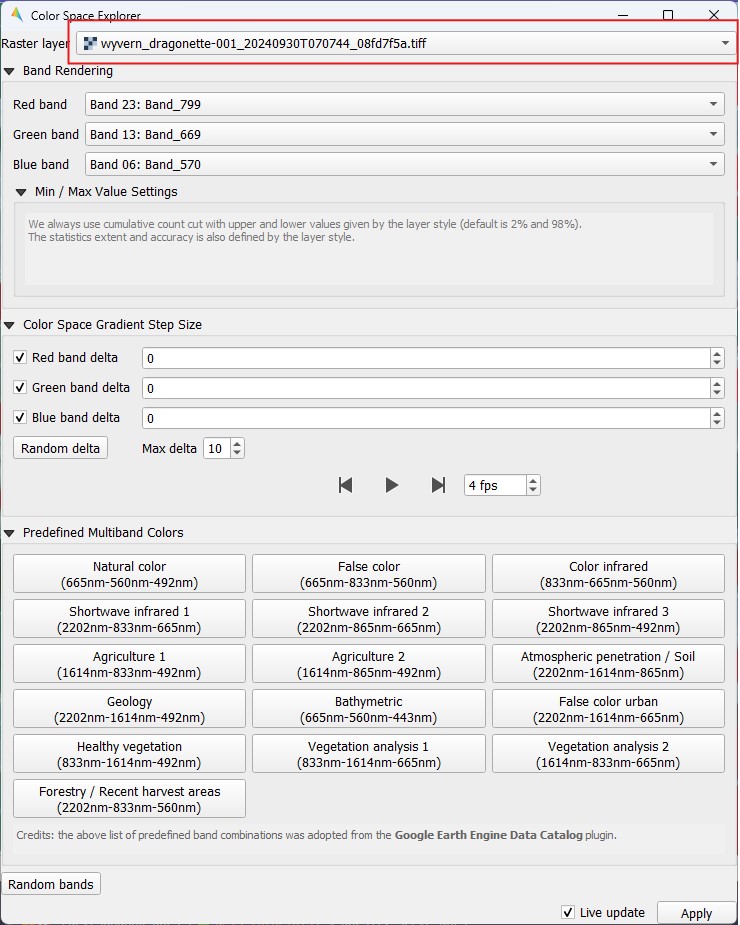Click the fps spinbox stepper arrows
Viewport: 740px width, 925px height.
point(533,485)
